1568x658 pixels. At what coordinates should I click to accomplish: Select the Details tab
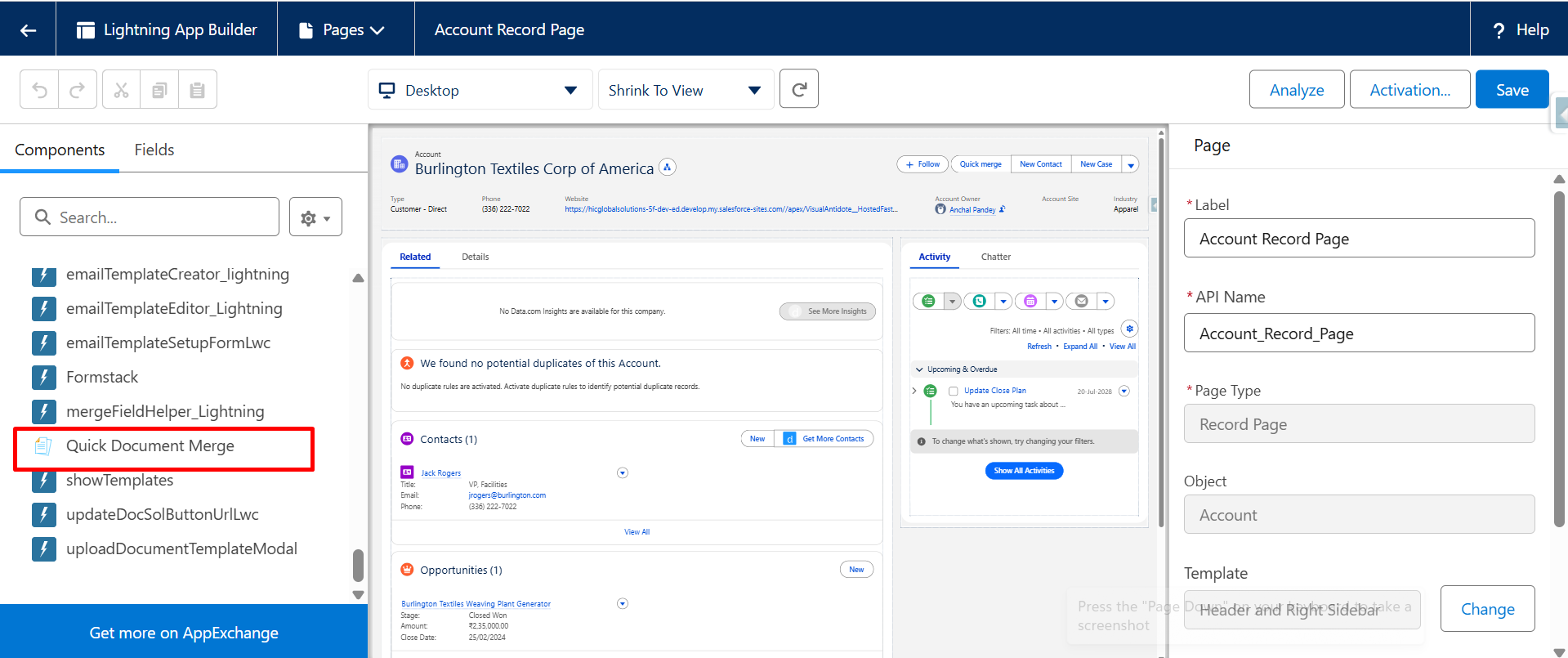tap(476, 257)
